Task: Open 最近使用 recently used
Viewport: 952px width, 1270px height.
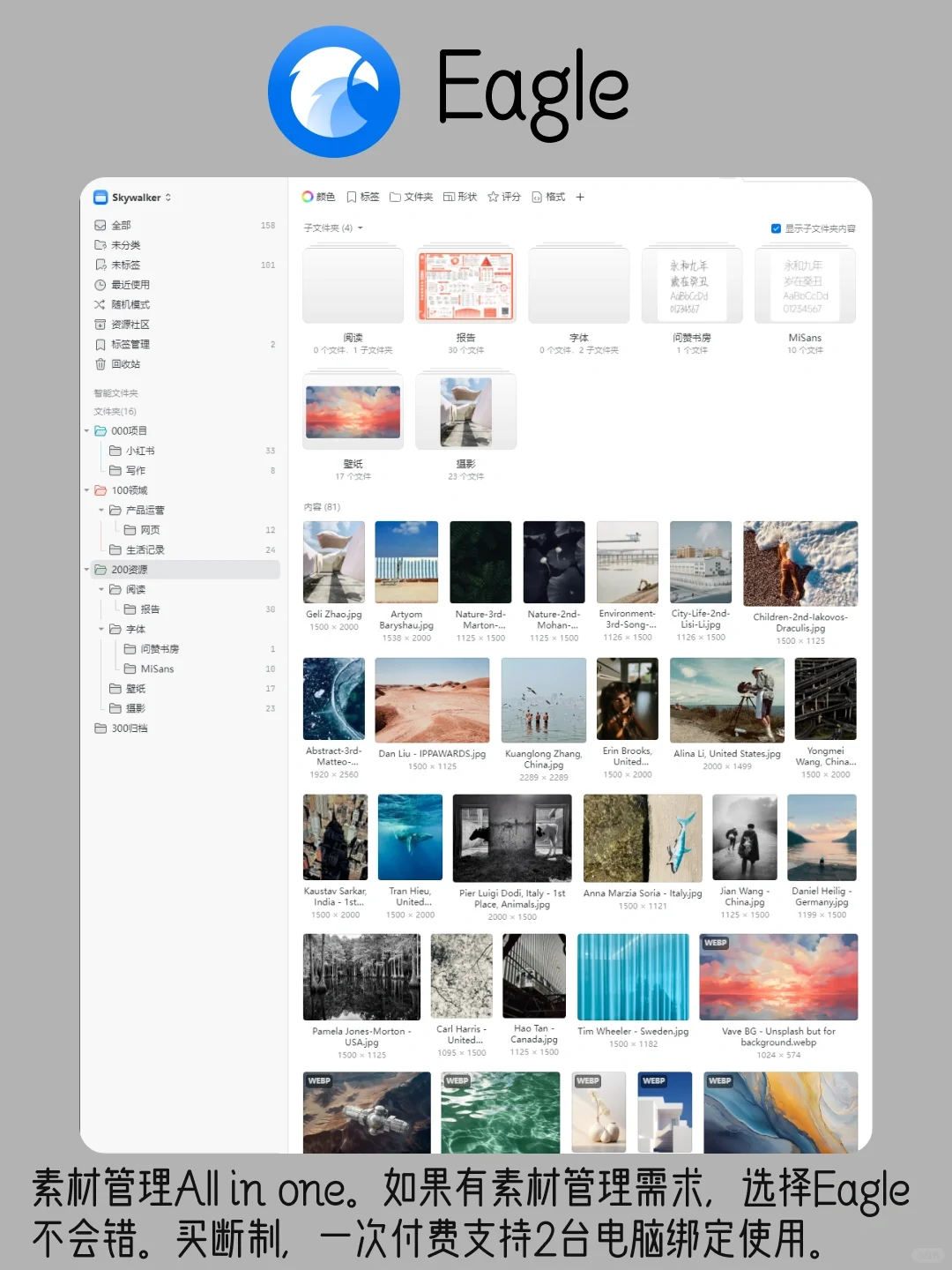Action: [183, 285]
